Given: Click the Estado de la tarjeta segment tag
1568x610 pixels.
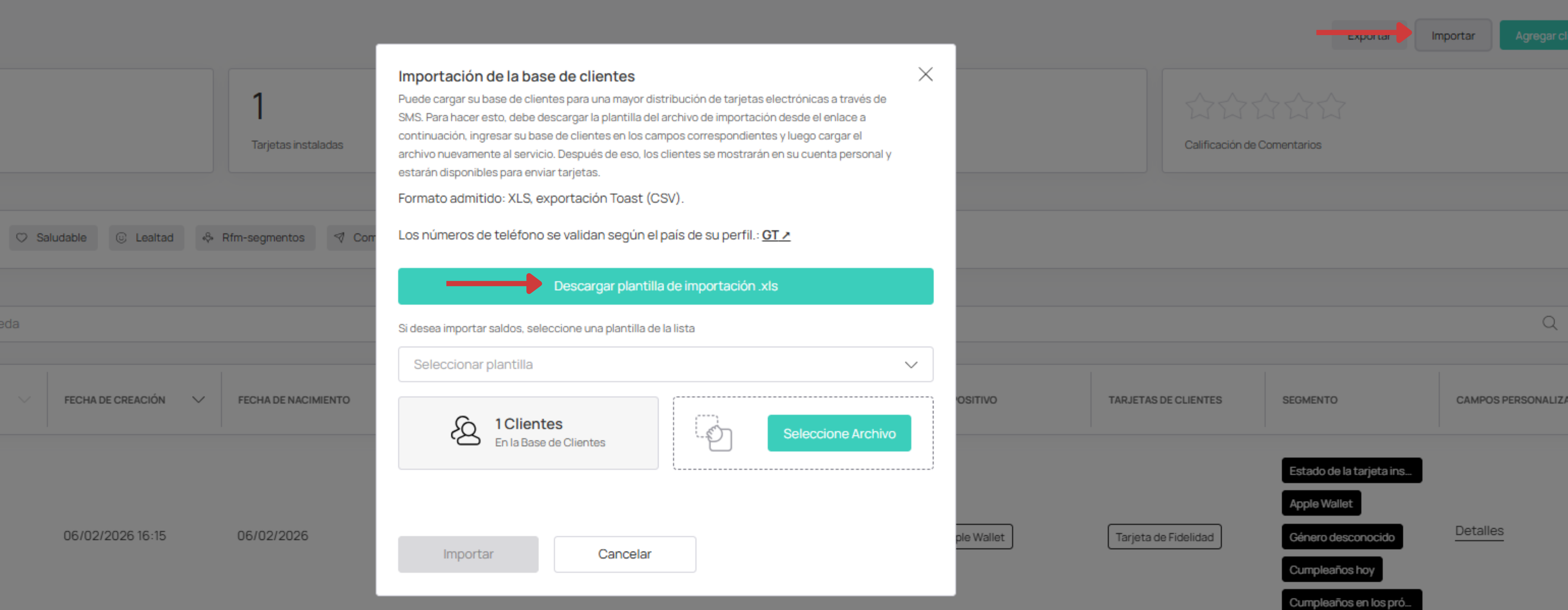Looking at the screenshot, I should pyautogui.click(x=1351, y=471).
